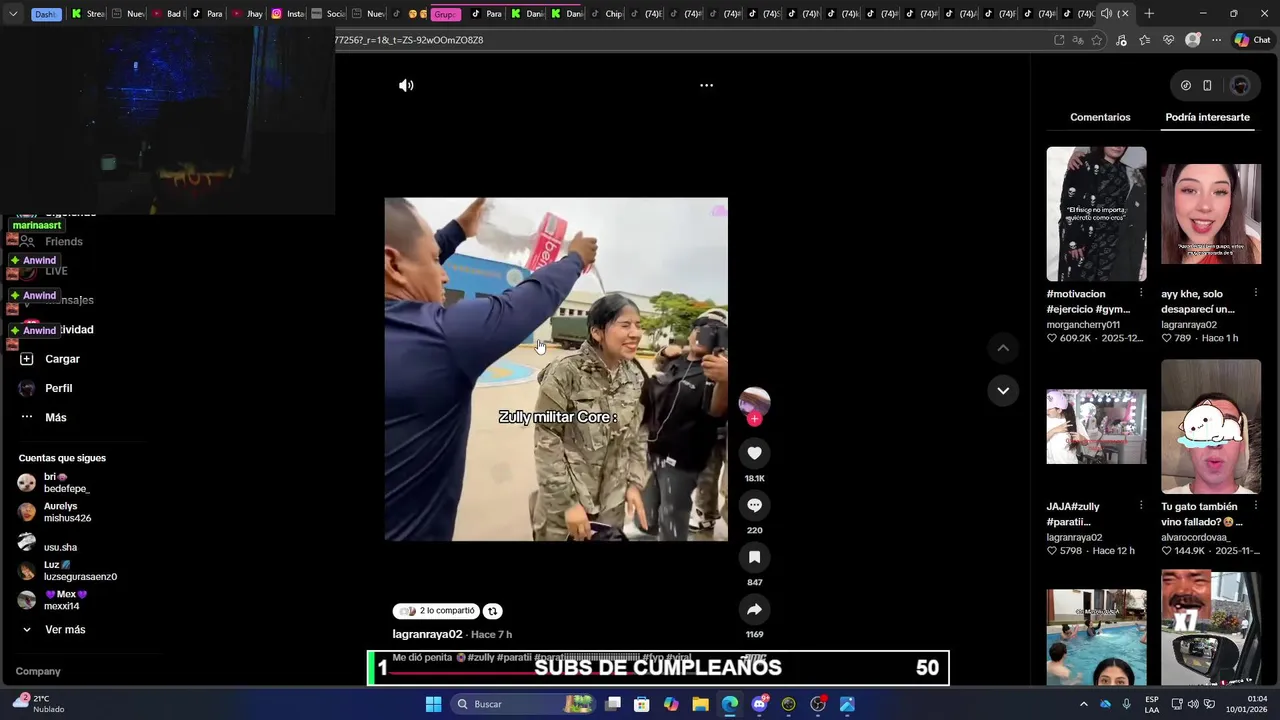Image resolution: width=1280 pixels, height=720 pixels.
Task: Click the Company footer heading
Action: [x=38, y=672]
